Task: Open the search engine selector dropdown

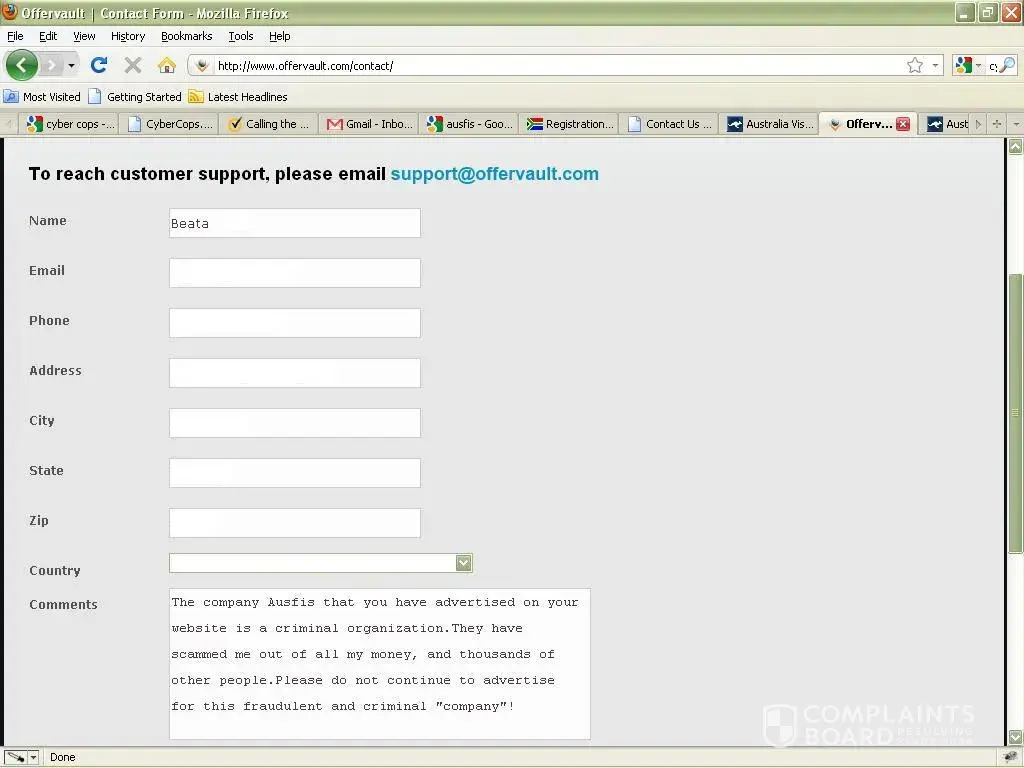Action: pos(968,66)
